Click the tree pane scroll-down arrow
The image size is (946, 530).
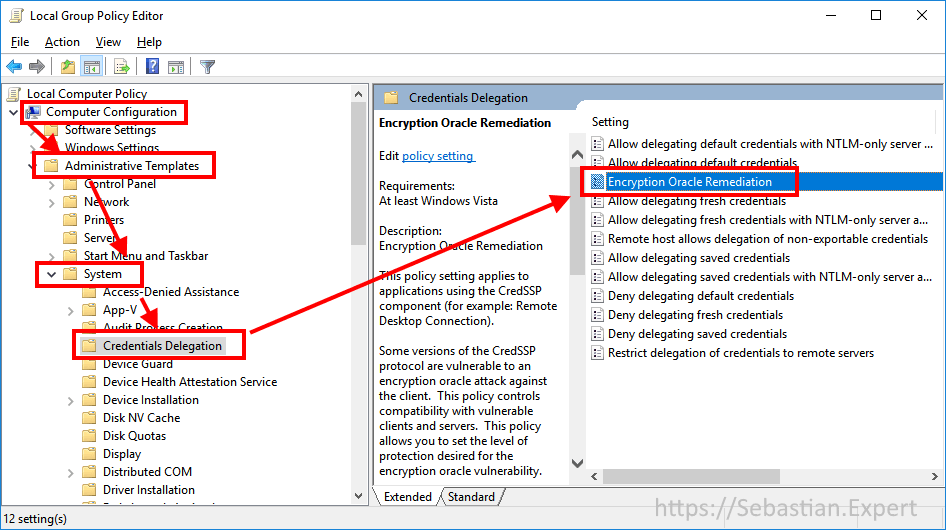[358, 496]
